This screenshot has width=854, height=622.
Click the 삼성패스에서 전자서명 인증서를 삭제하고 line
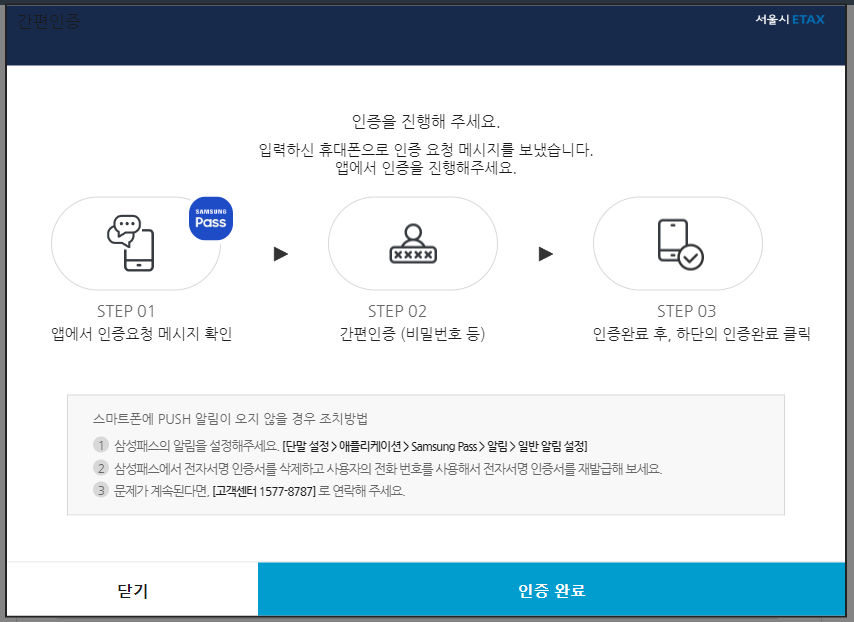point(388,468)
